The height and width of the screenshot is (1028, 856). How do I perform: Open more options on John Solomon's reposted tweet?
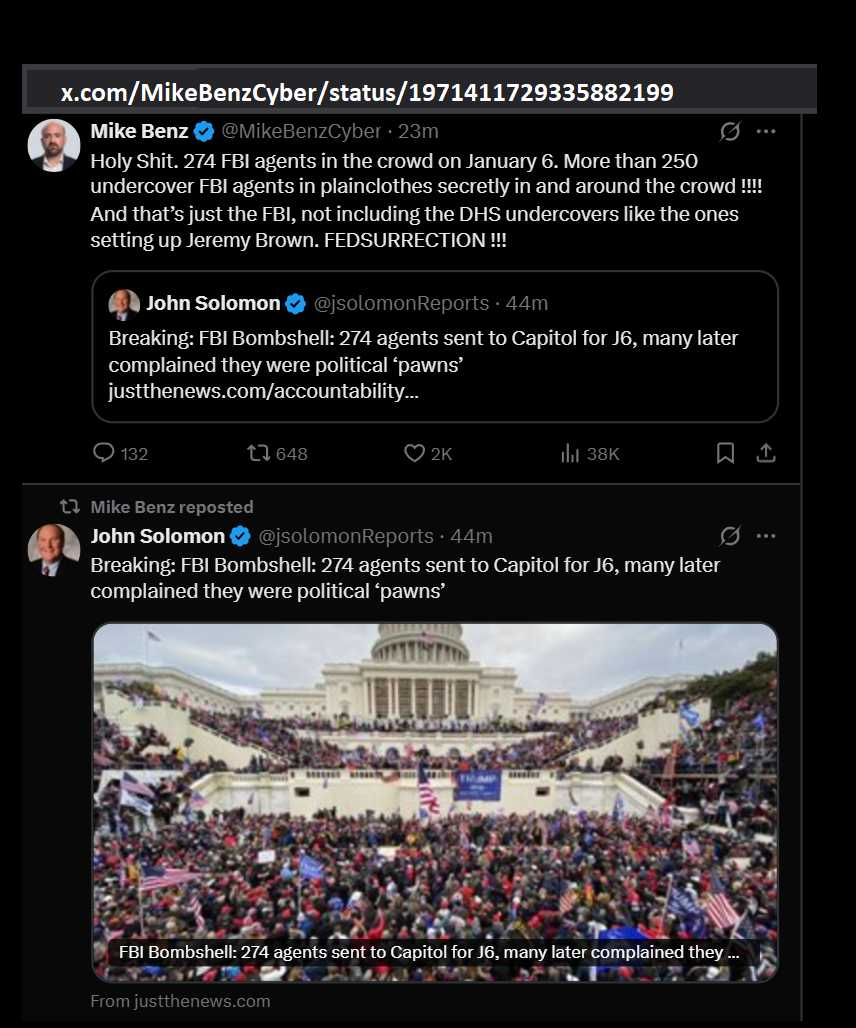pos(766,536)
